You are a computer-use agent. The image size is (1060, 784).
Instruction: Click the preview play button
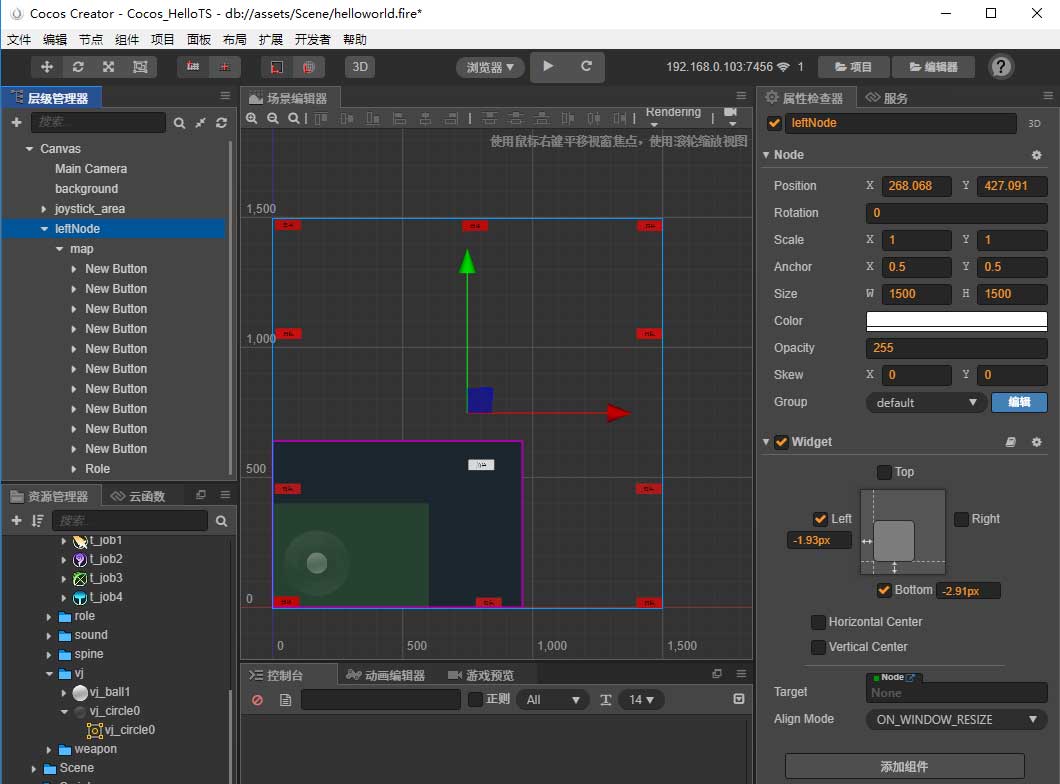[x=548, y=67]
